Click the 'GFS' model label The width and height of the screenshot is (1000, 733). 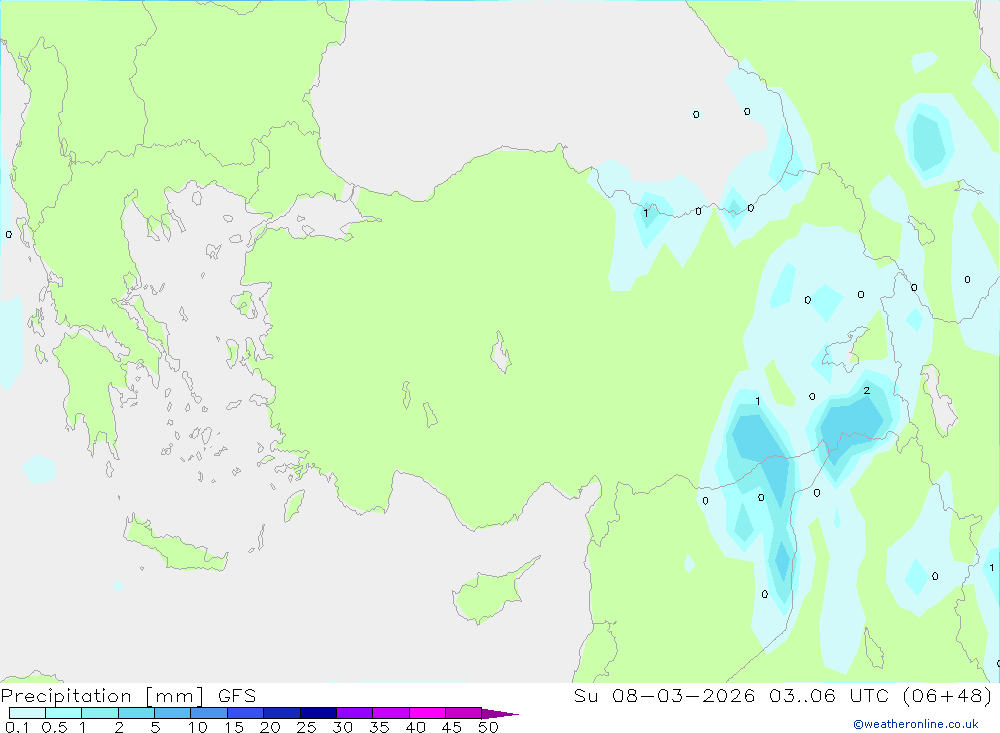237,696
